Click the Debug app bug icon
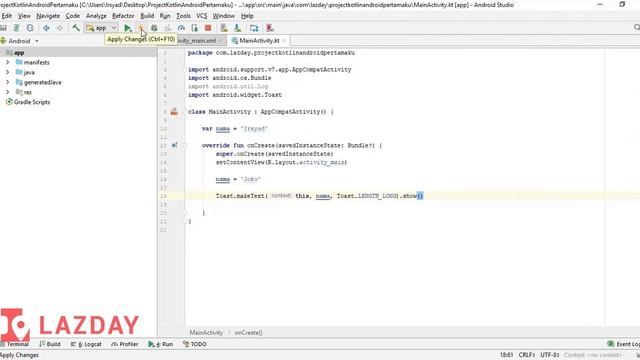 point(154,28)
